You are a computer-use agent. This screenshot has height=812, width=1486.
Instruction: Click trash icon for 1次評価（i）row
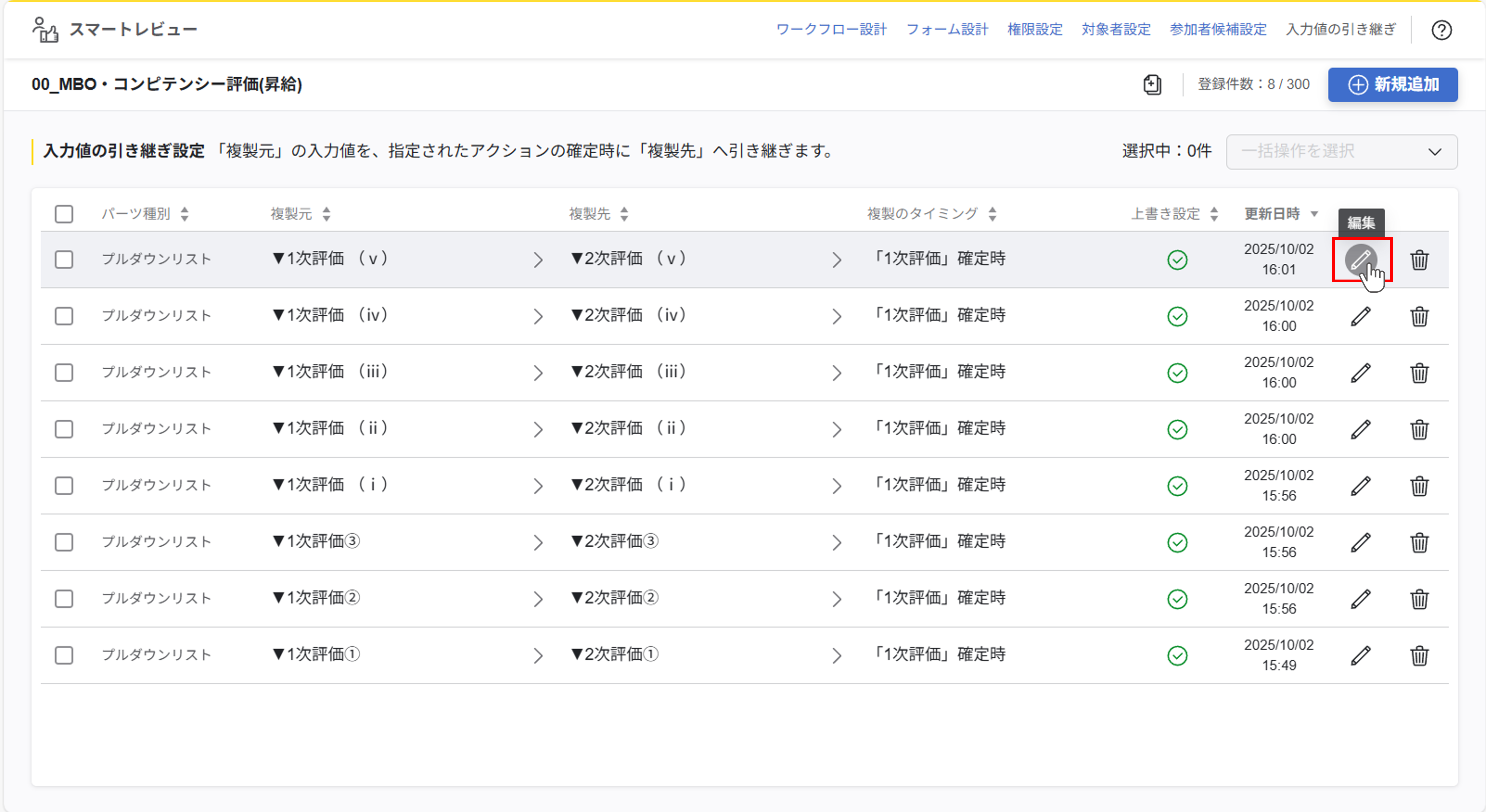pyautogui.click(x=1419, y=486)
